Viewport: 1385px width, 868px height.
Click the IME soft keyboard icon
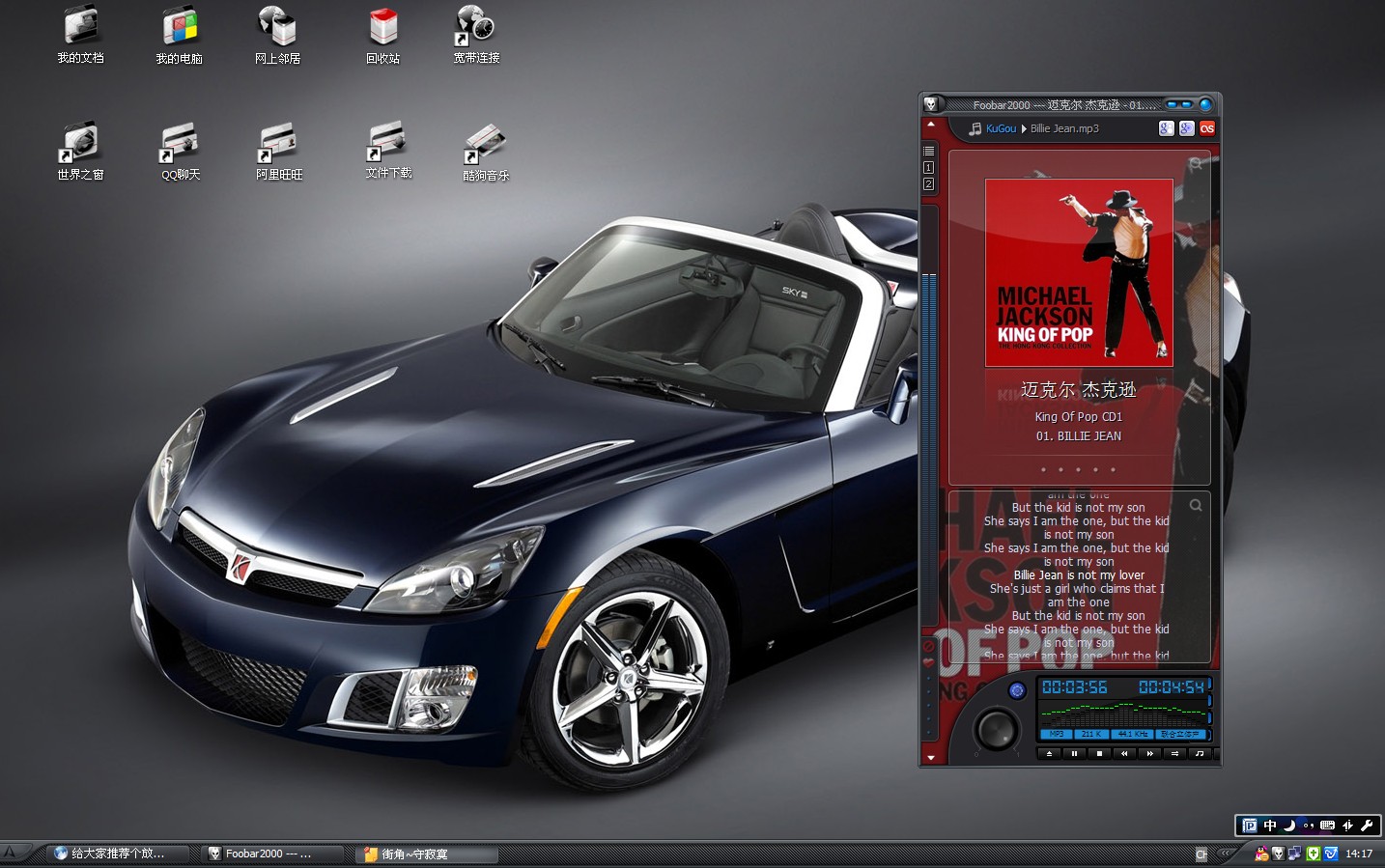pos(1328,826)
